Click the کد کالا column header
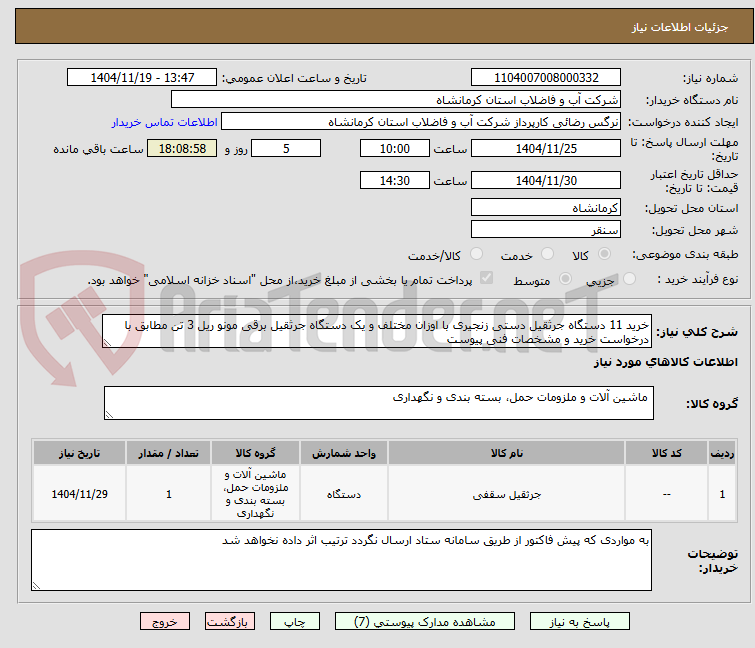This screenshot has height=648, width=755. pos(666,453)
